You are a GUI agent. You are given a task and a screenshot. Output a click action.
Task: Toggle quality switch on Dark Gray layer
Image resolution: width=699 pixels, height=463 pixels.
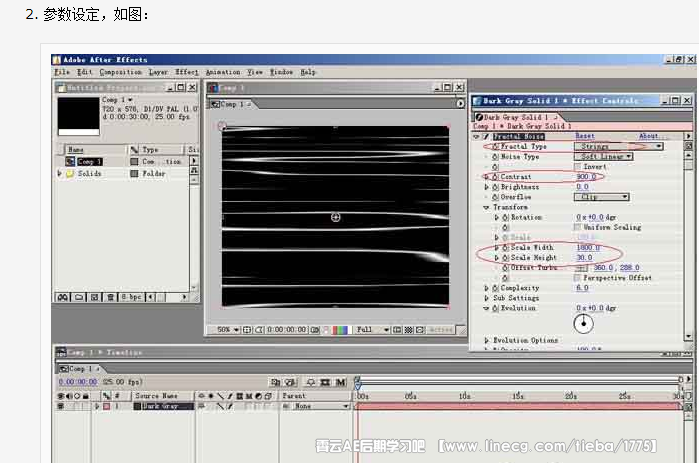(x=220, y=406)
